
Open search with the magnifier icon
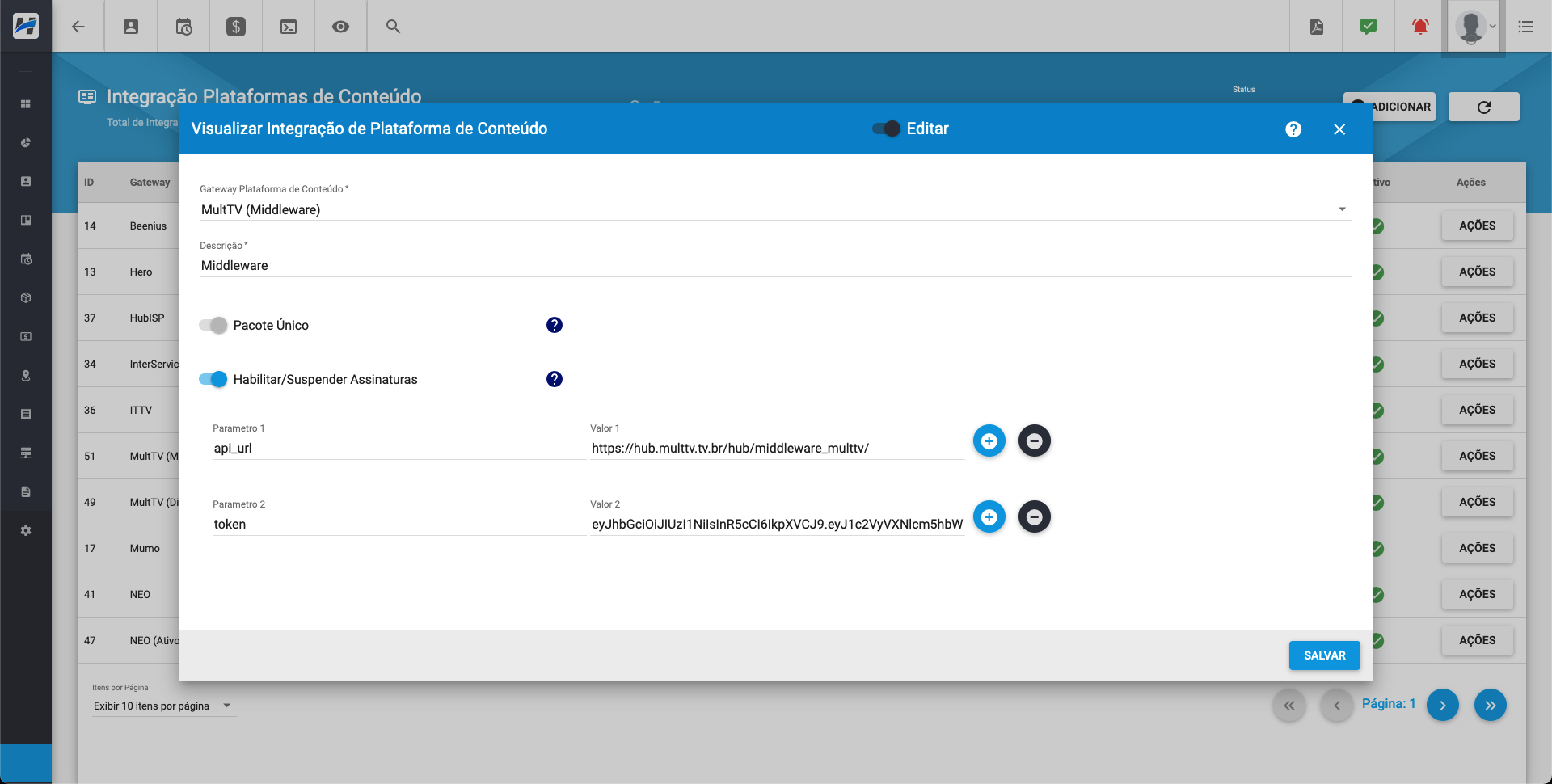click(x=393, y=26)
